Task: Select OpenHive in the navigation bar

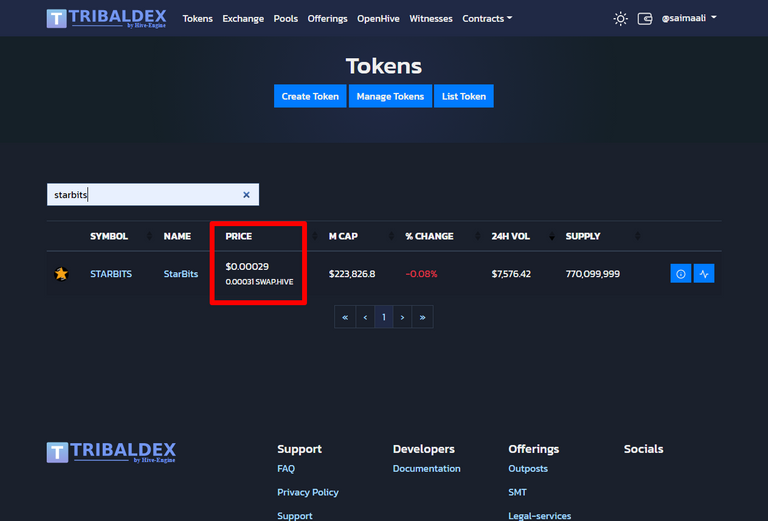Action: 378,19
